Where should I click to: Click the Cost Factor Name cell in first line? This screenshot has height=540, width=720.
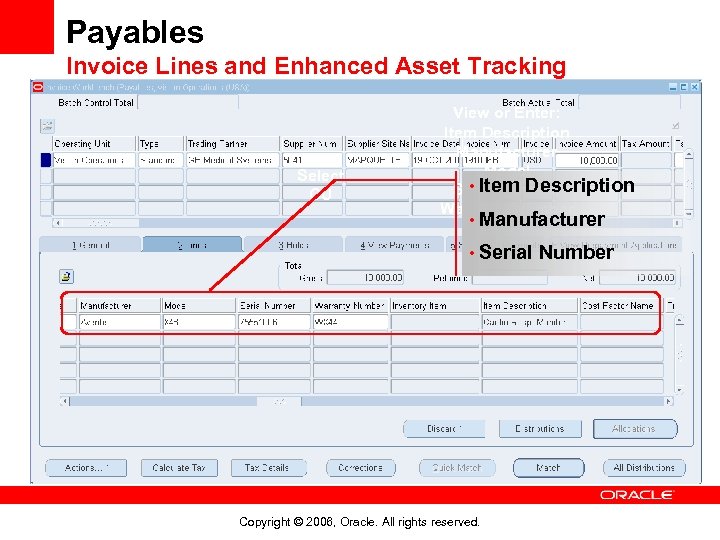pos(619,322)
